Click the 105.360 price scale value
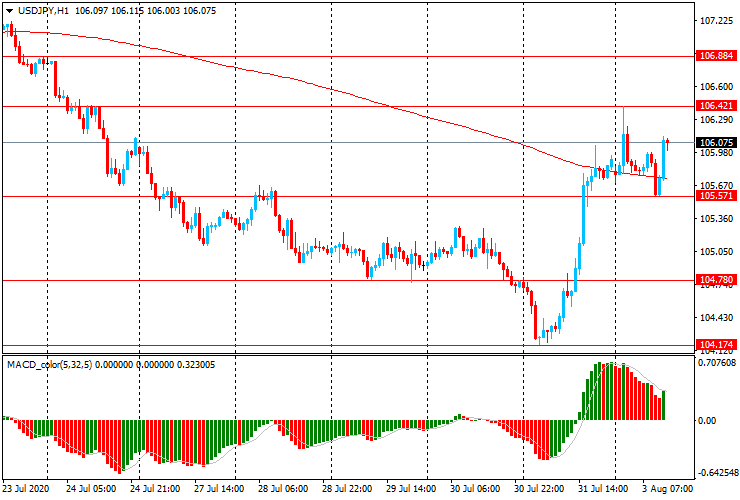Screen dimensions: 740x500 [x=716, y=219]
